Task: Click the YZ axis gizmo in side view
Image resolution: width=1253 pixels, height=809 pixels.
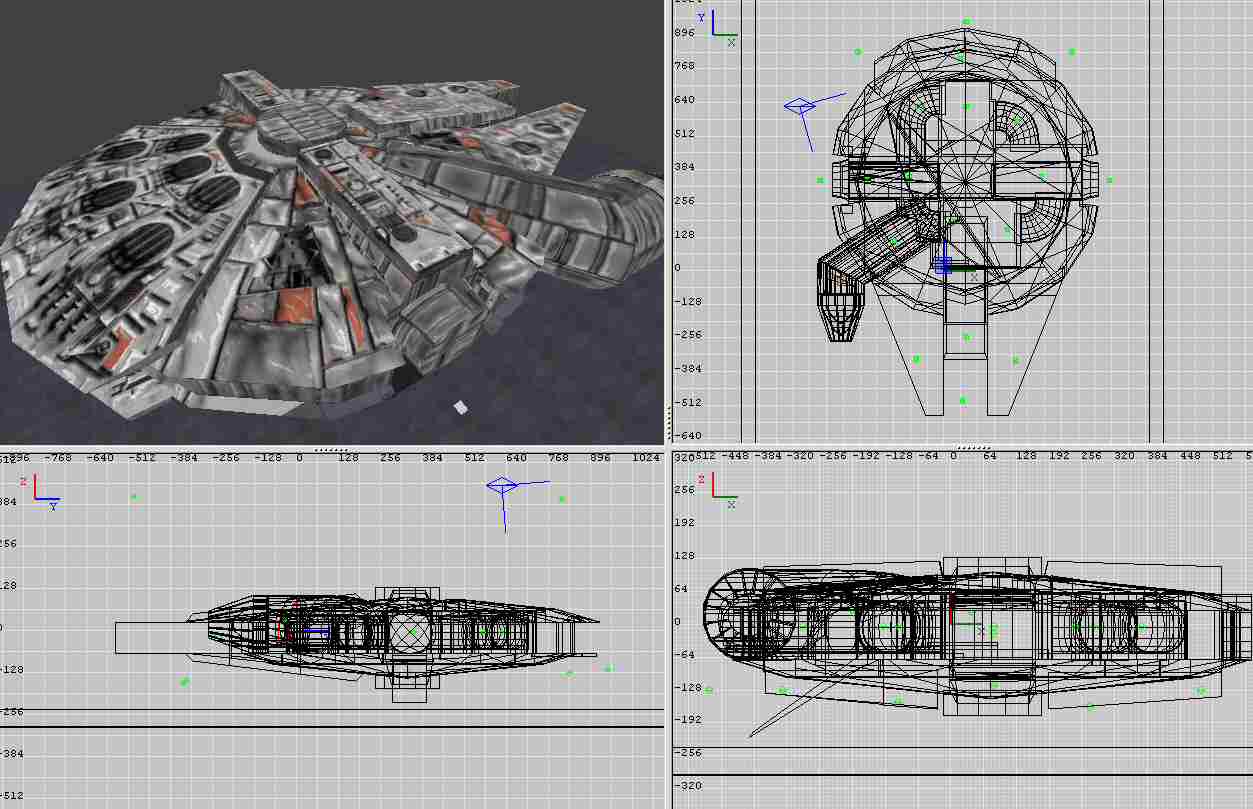Action: click(42, 493)
